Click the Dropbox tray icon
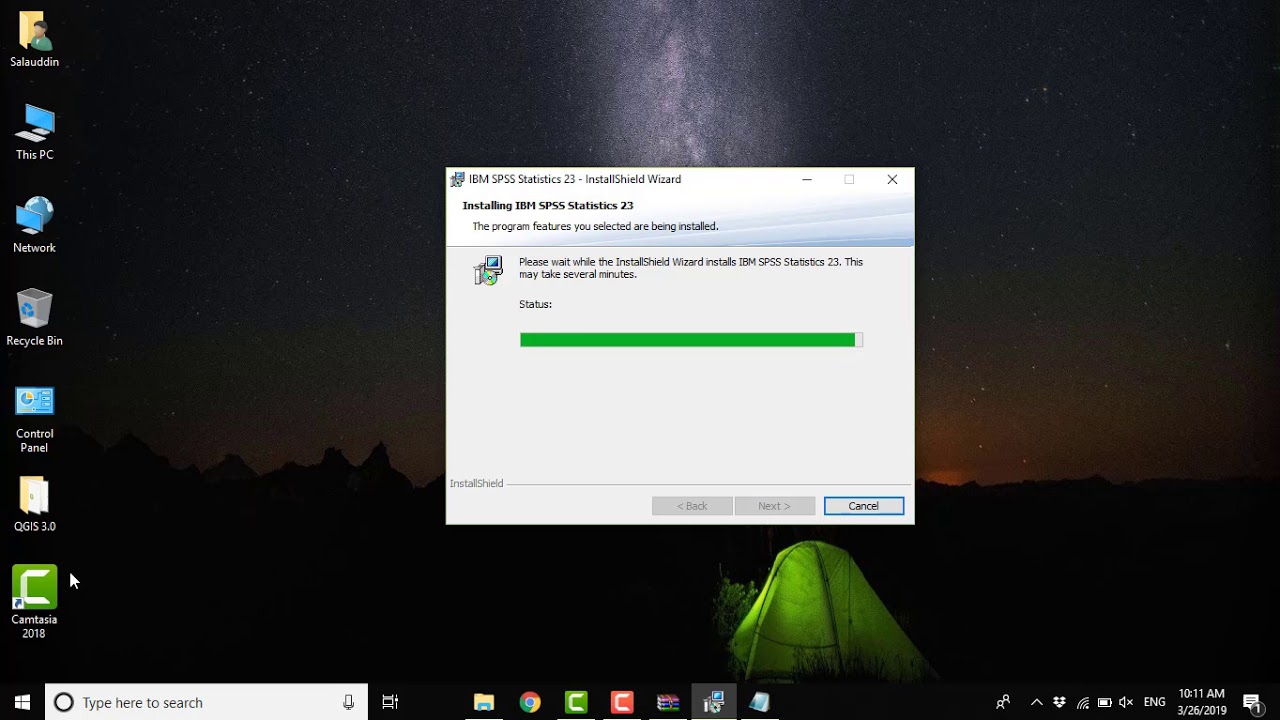The height and width of the screenshot is (720, 1280). pos(1059,702)
